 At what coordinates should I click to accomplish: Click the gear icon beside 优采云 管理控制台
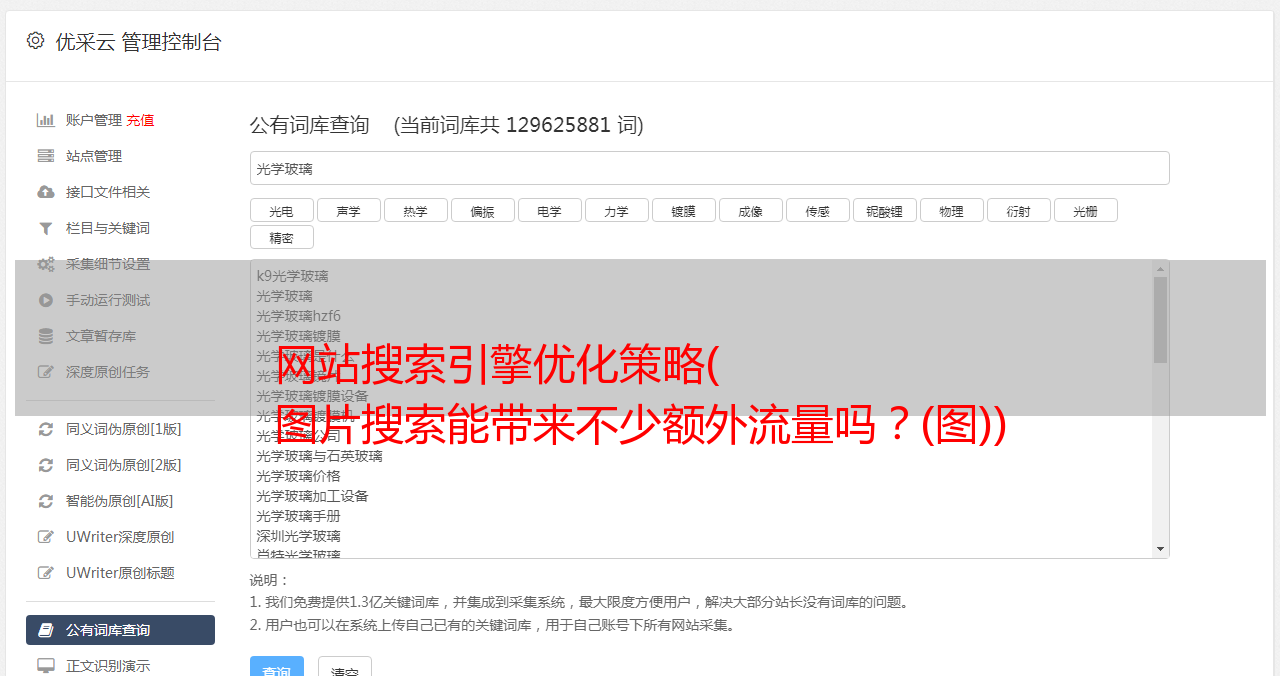pos(36,41)
